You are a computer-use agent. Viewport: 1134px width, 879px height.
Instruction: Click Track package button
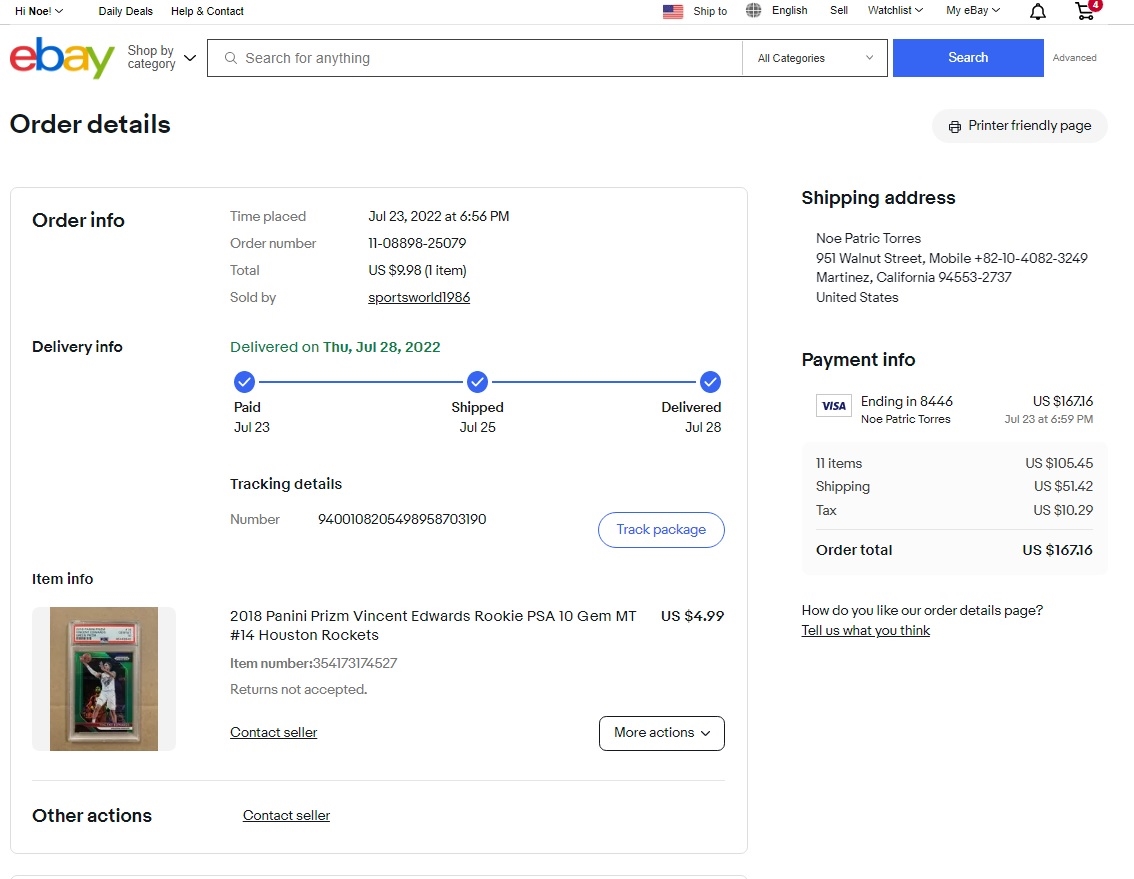pyautogui.click(x=661, y=530)
